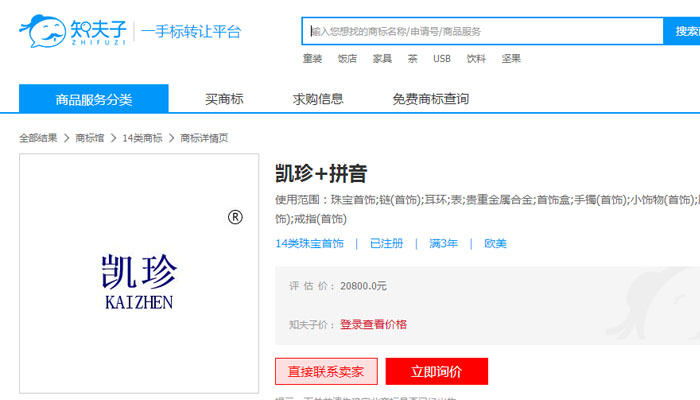Select the 坚果 hot search keyword
Image resolution: width=700 pixels, height=400 pixels.
point(511,58)
